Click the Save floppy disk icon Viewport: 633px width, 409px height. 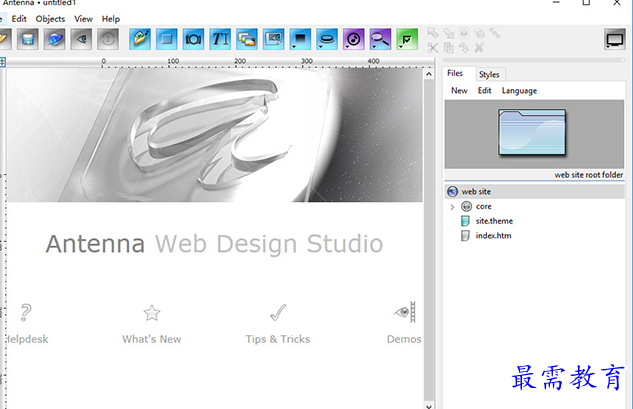(27, 39)
